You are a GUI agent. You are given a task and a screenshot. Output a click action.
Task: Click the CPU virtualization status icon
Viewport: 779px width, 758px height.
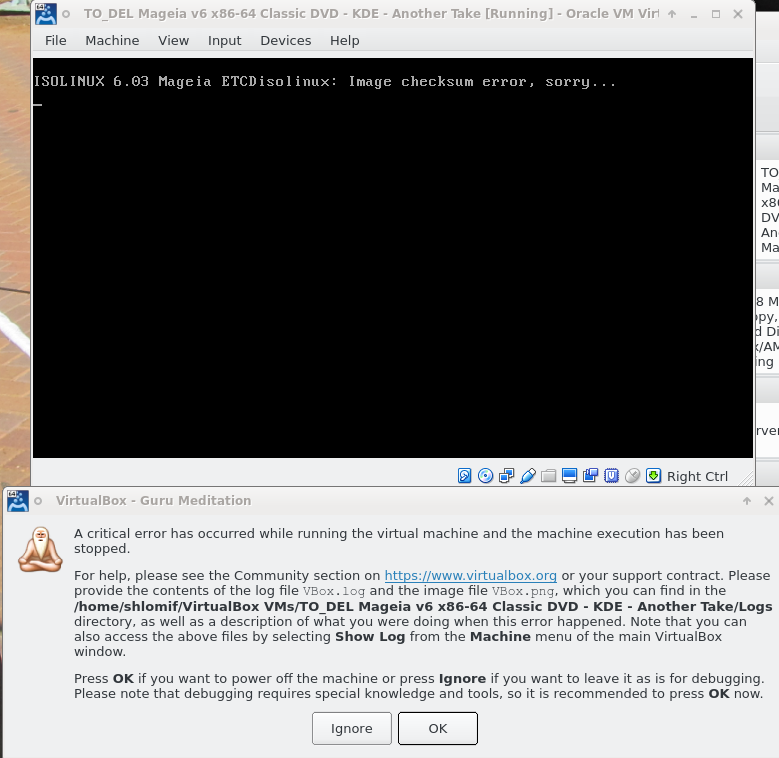pyautogui.click(x=612, y=476)
